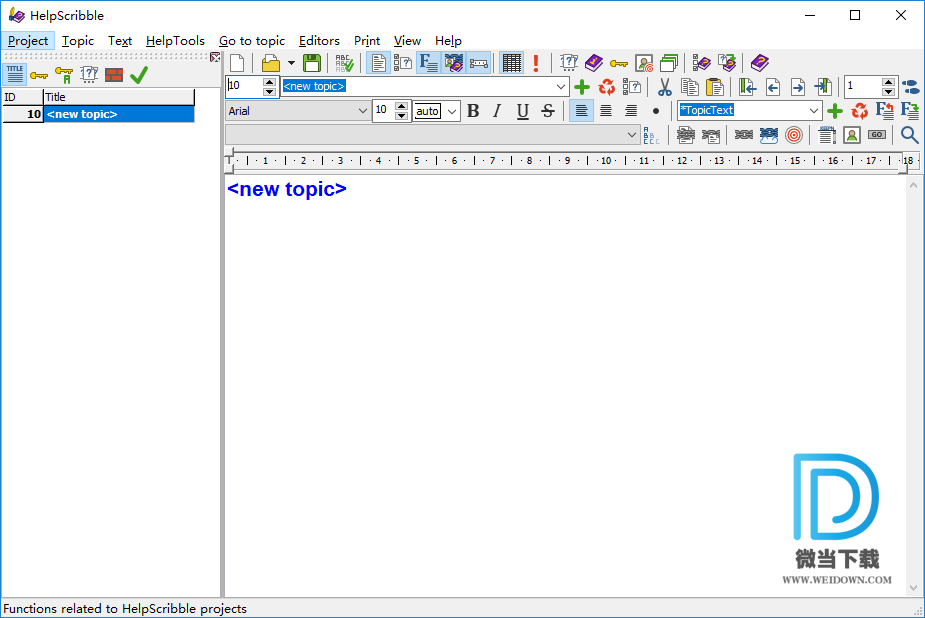Viewport: 925px width, 618px height.
Task: Run the ABC spell check tool
Action: pyautogui.click(x=345, y=63)
